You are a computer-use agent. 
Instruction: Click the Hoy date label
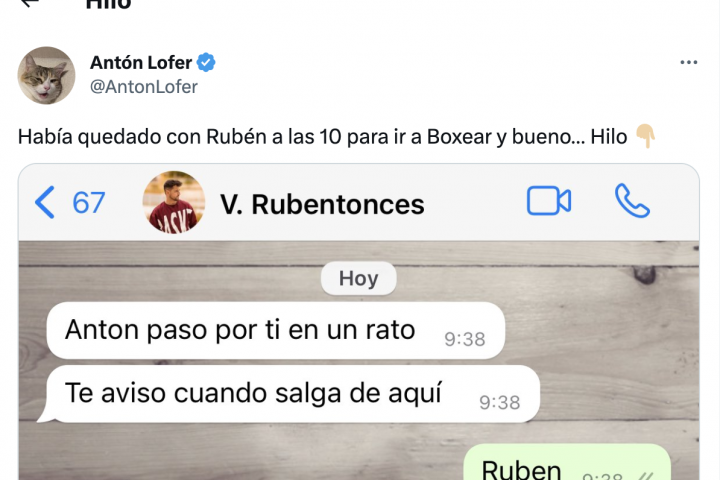click(359, 278)
